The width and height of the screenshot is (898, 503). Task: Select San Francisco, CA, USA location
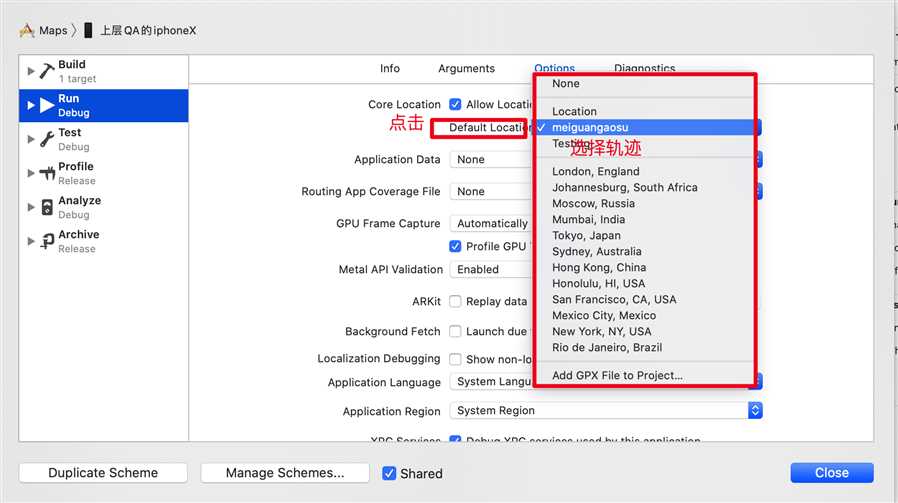645,300
